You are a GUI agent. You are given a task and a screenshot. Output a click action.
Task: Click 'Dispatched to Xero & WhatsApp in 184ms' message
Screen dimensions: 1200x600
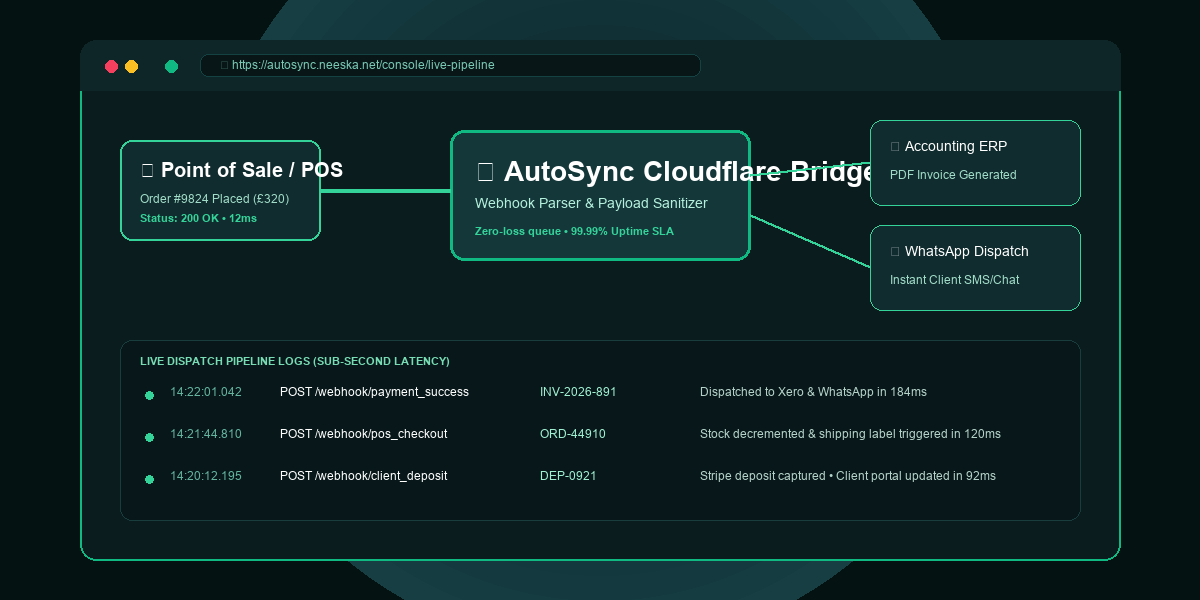pos(813,392)
